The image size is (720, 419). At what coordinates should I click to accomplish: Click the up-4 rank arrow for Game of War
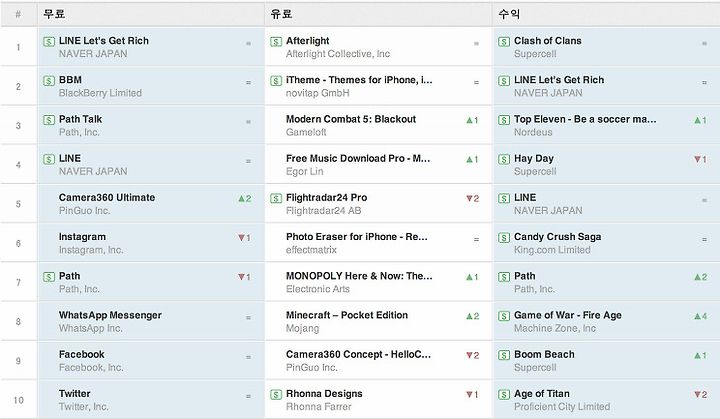[700, 316]
